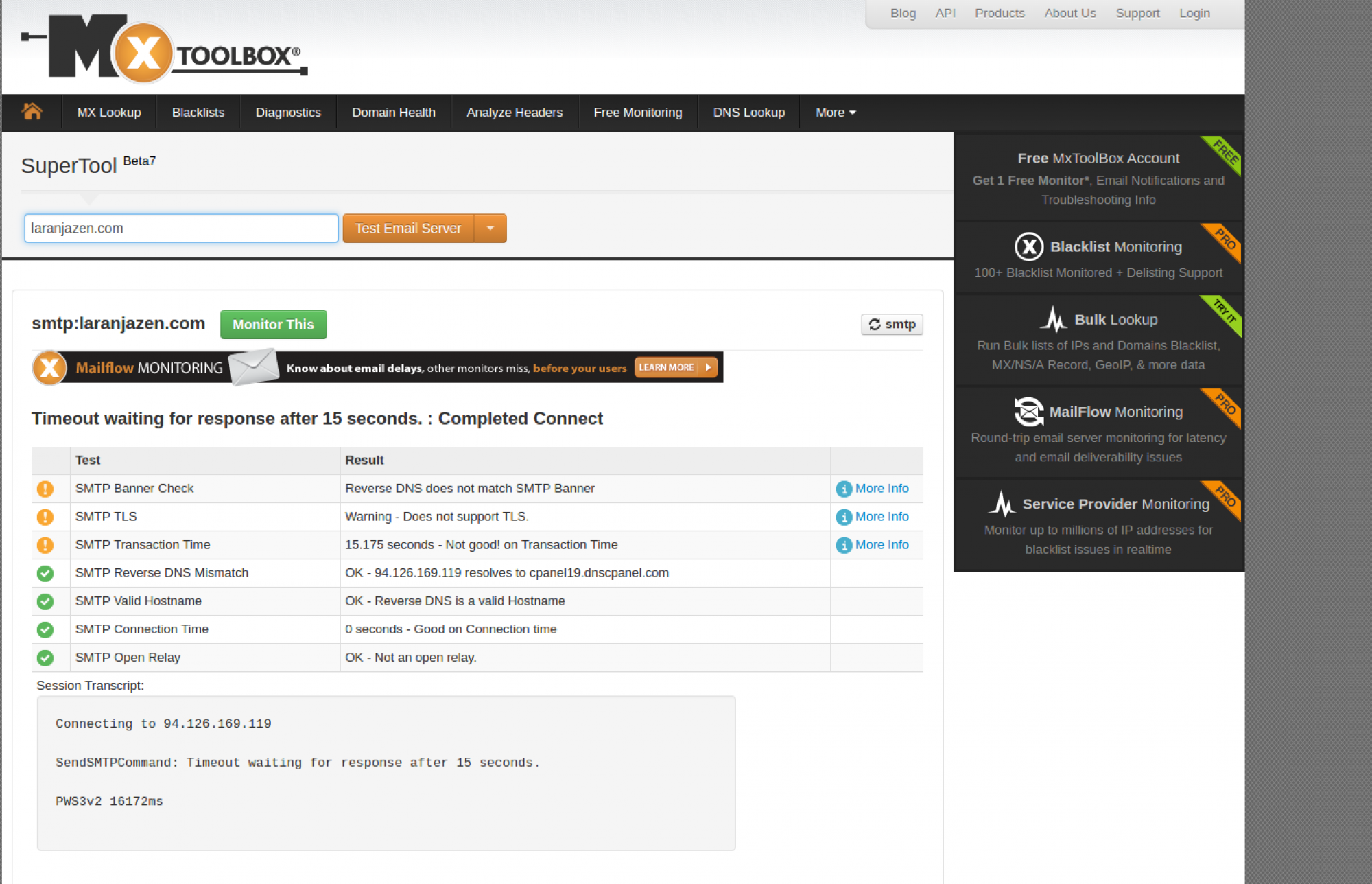Image resolution: width=1372 pixels, height=884 pixels.
Task: Click the MailFlow Monitoring envelope icon
Action: point(1028,412)
